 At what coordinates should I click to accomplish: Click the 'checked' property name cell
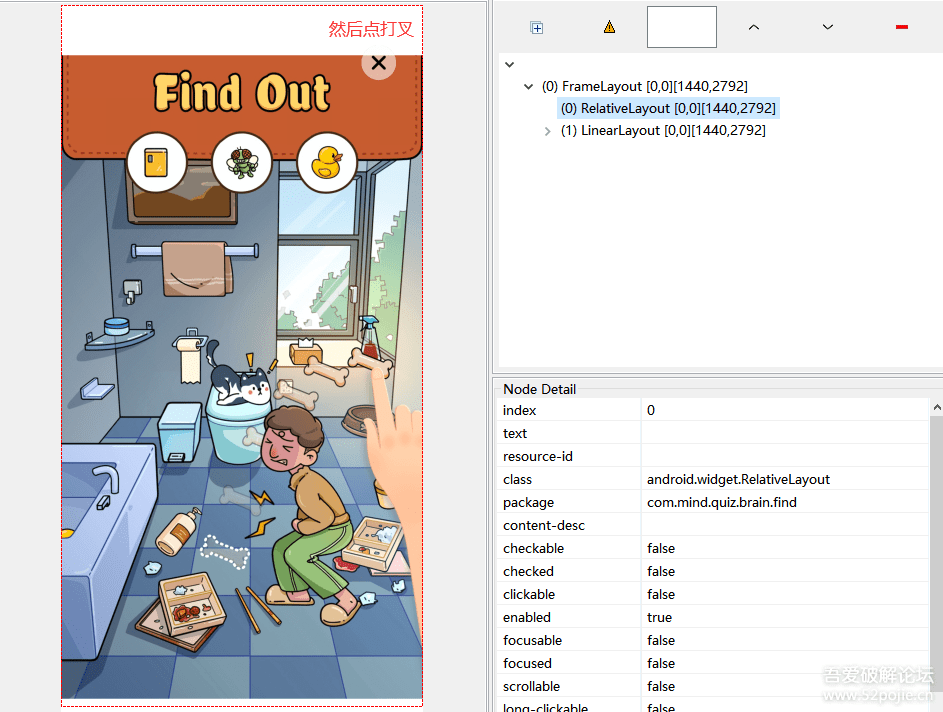pos(568,571)
